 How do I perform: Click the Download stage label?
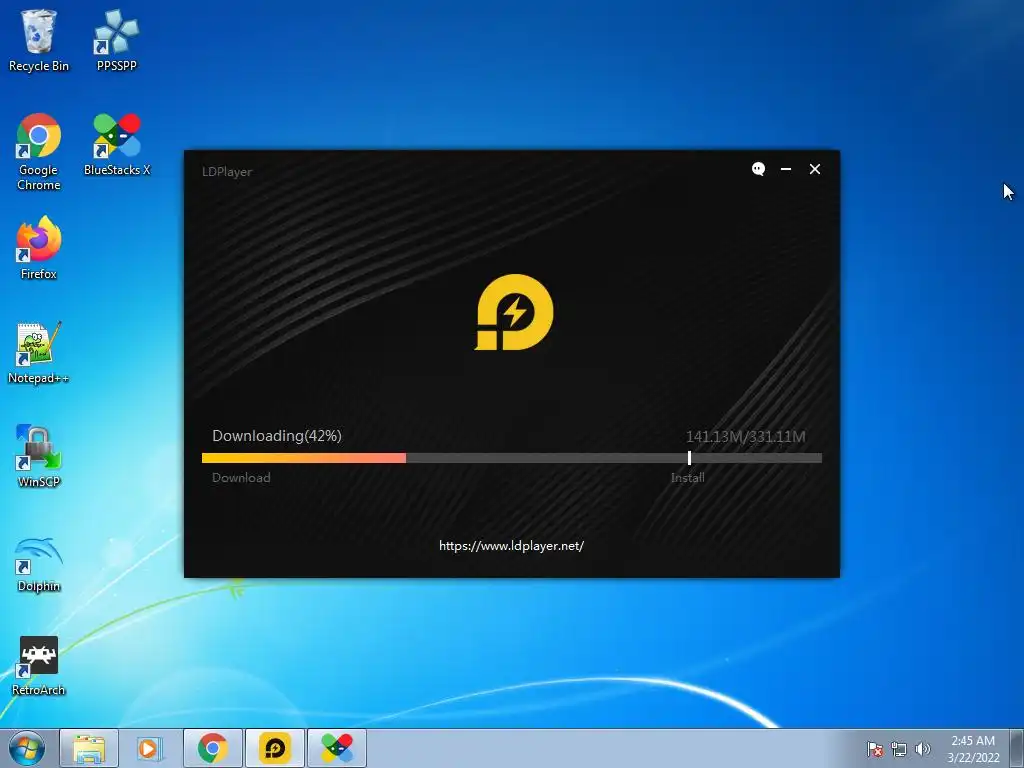coord(241,477)
